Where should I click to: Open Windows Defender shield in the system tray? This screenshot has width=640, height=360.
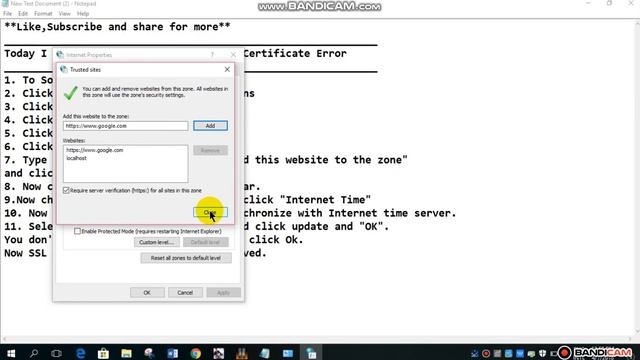pos(542,353)
